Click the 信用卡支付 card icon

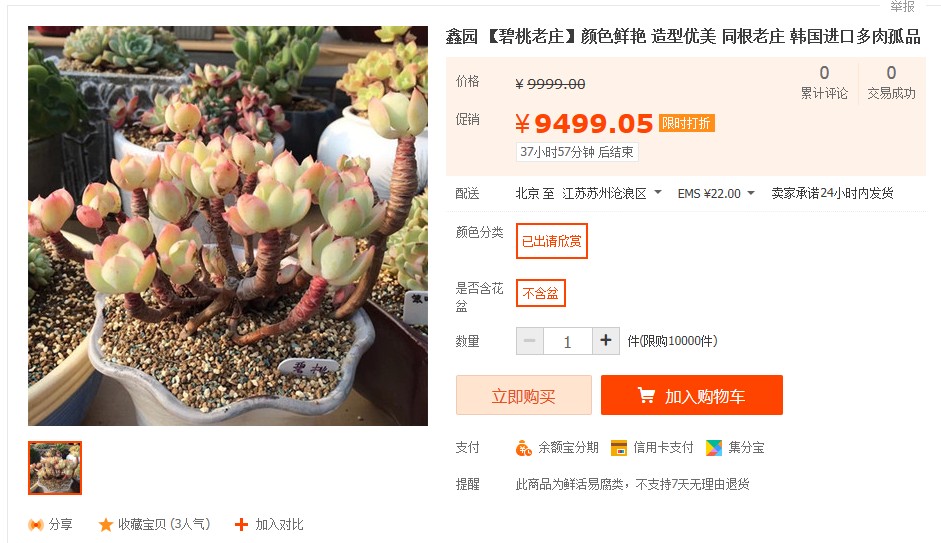pyautogui.click(x=619, y=448)
